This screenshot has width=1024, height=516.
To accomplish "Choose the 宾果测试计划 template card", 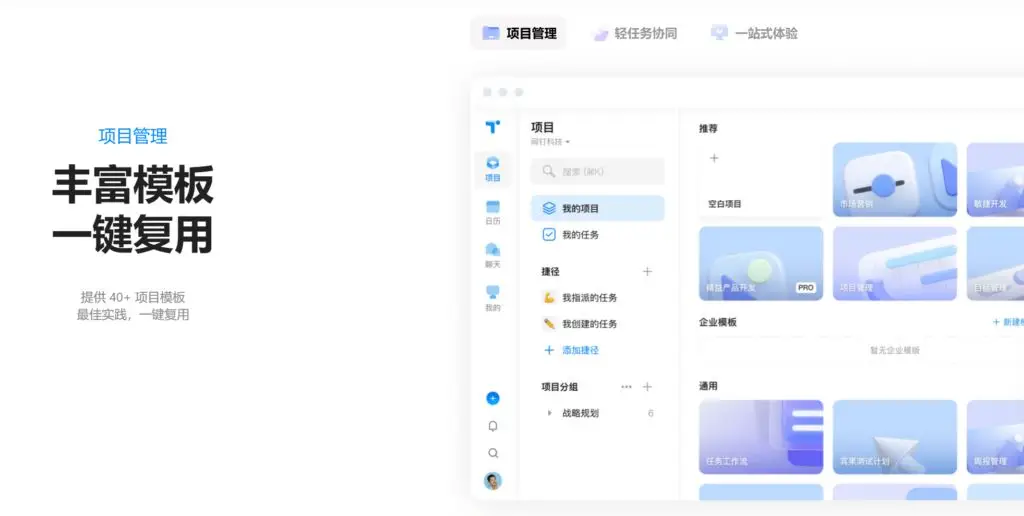I will click(895, 437).
